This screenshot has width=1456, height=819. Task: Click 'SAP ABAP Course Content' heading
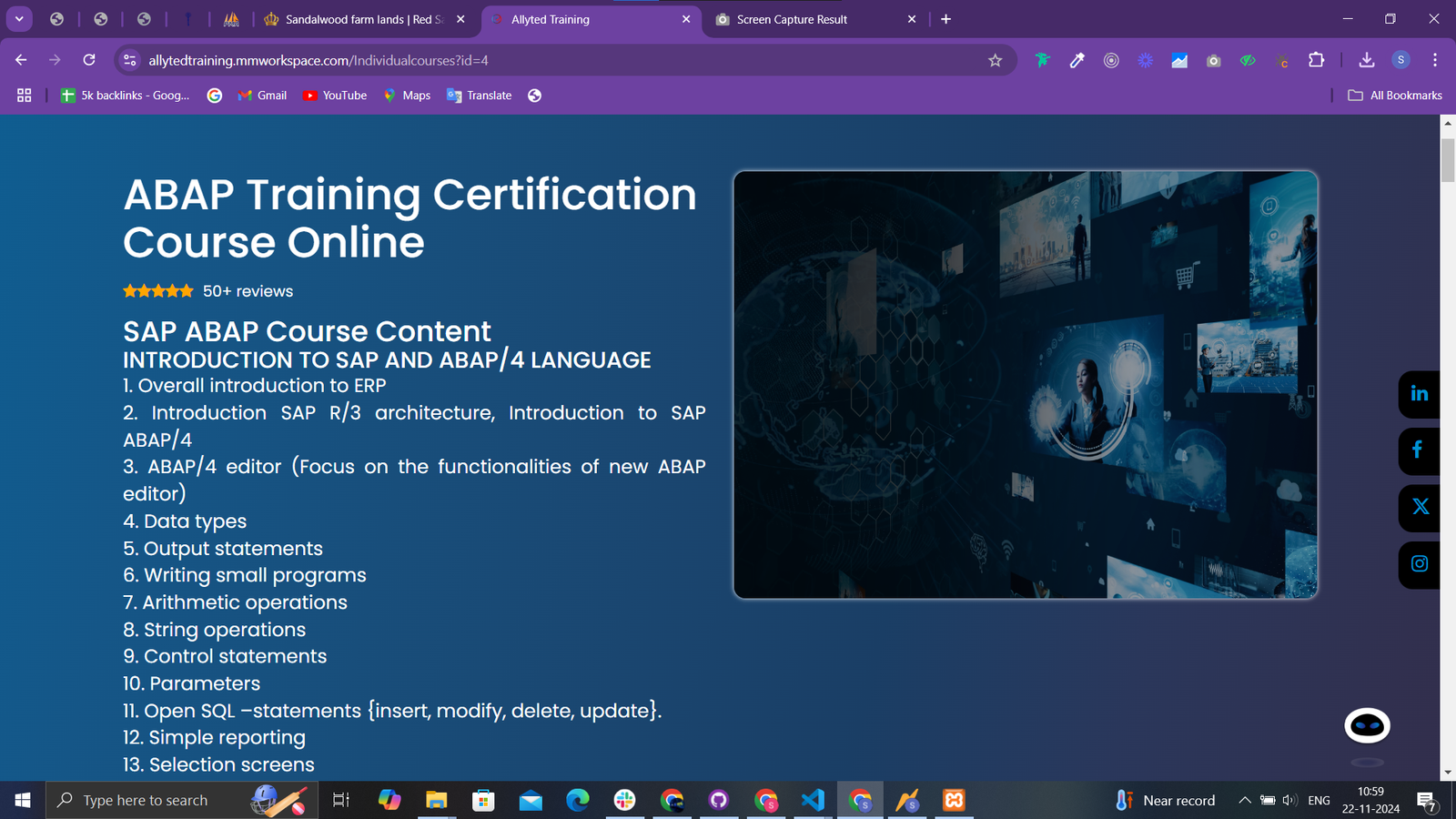[x=307, y=331]
